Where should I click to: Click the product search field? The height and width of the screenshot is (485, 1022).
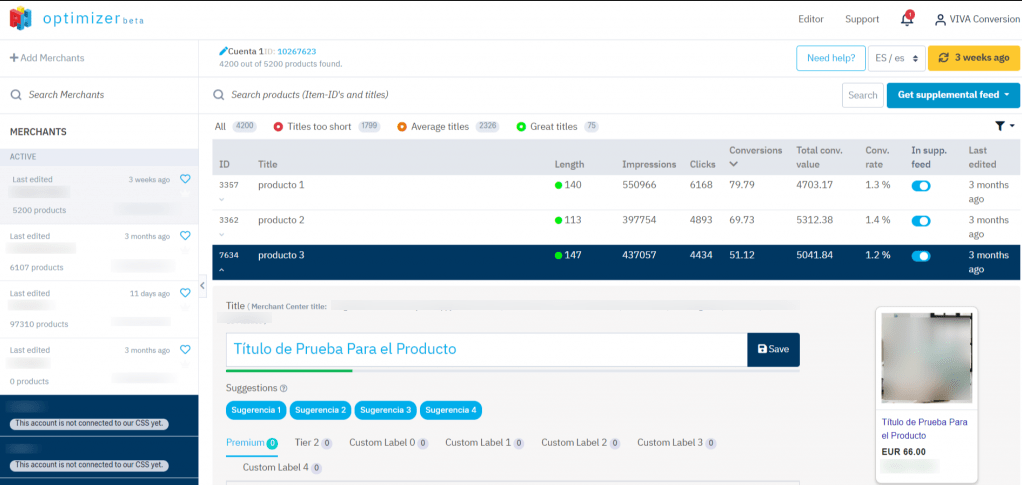(x=525, y=95)
